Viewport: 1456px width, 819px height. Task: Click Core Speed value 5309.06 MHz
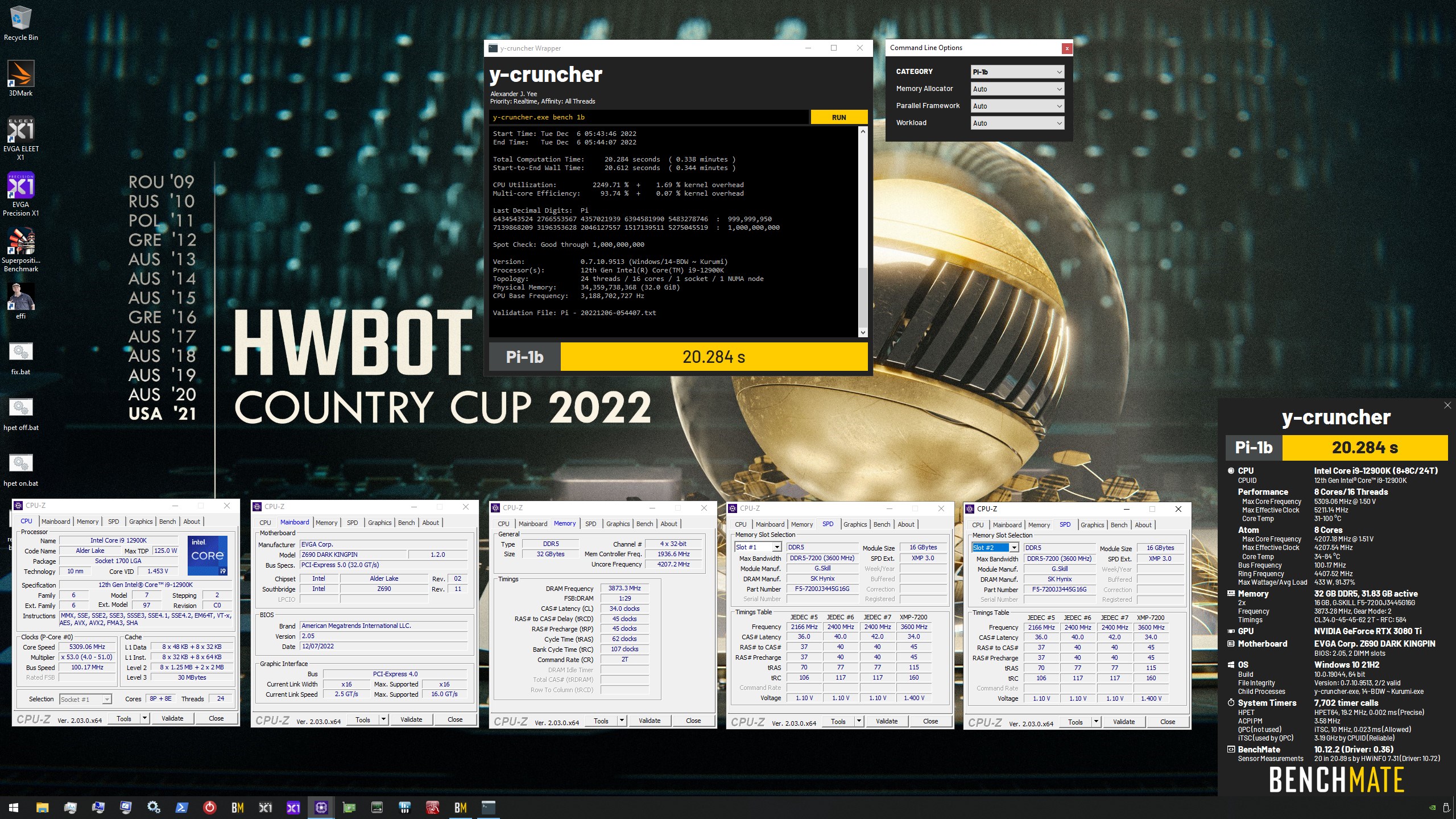(x=87, y=647)
